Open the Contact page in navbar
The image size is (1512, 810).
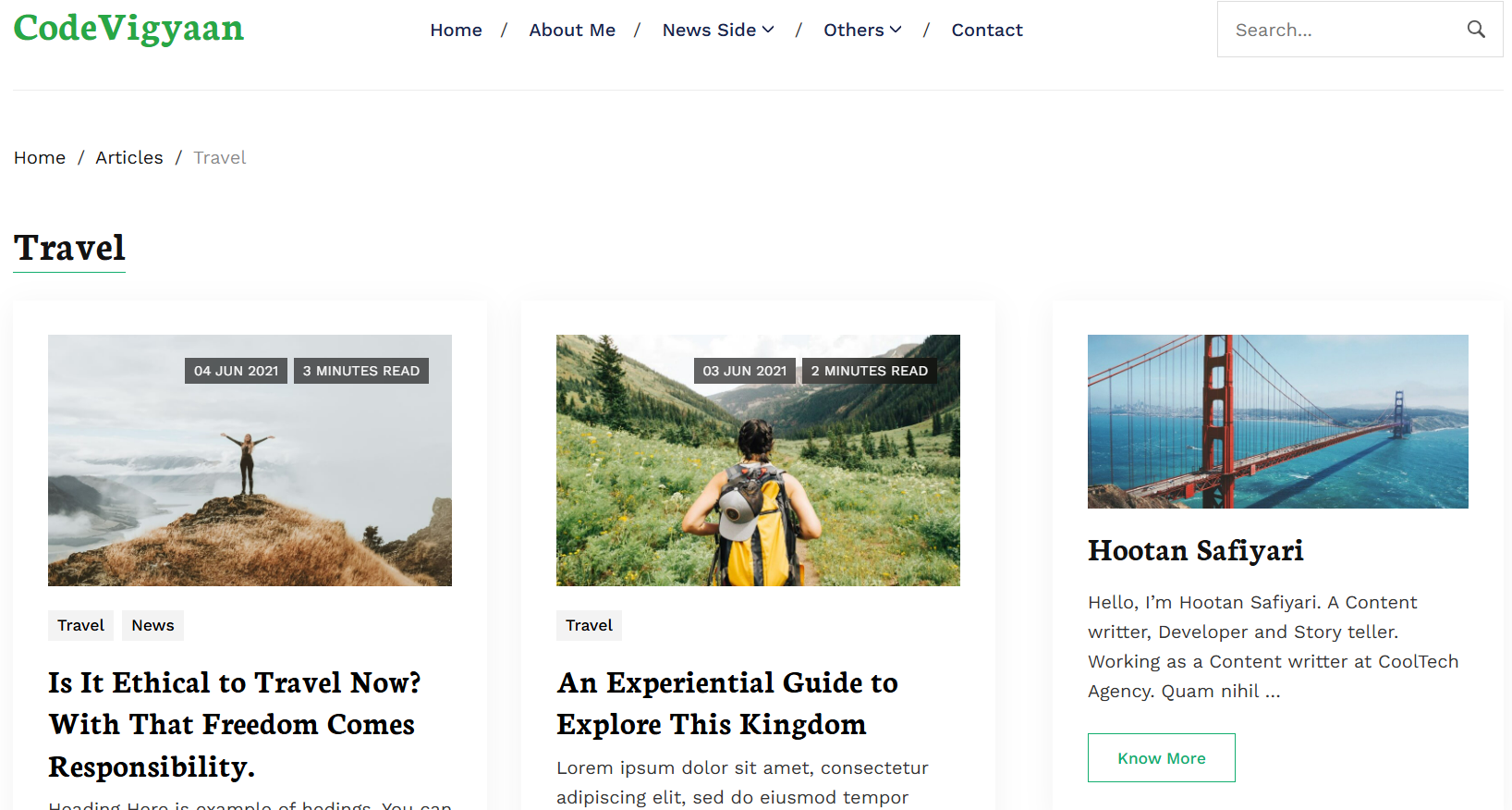pyautogui.click(x=986, y=31)
